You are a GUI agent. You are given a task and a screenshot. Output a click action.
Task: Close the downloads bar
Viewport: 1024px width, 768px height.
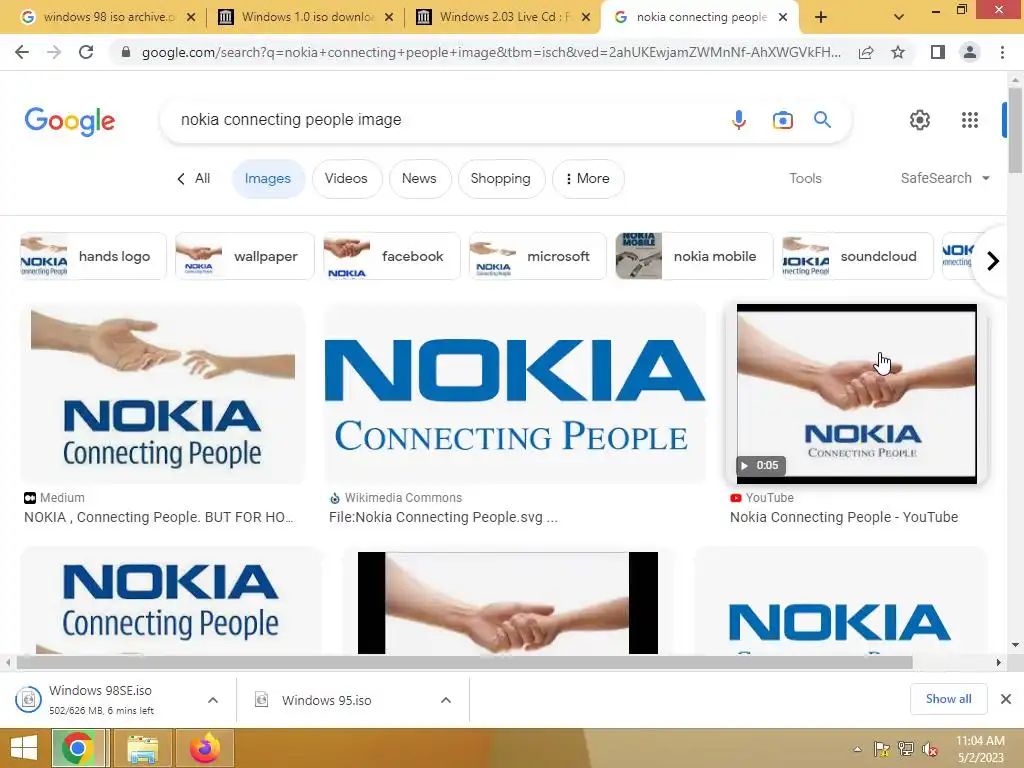[1006, 699]
